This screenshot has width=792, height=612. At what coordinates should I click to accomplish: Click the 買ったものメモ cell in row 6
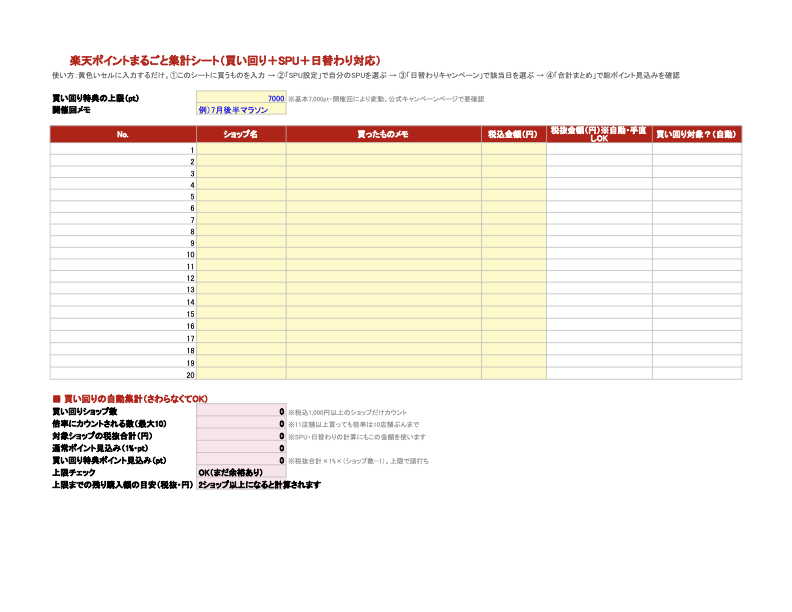point(384,207)
